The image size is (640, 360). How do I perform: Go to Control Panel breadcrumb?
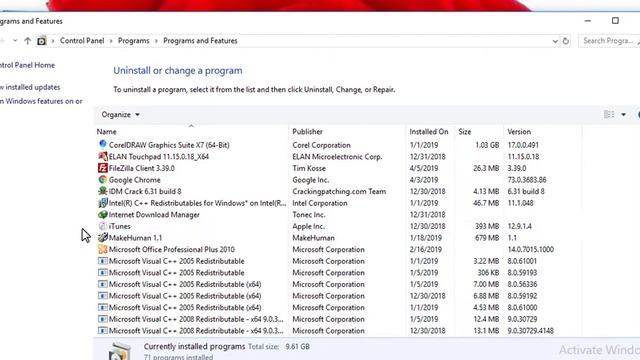point(82,41)
